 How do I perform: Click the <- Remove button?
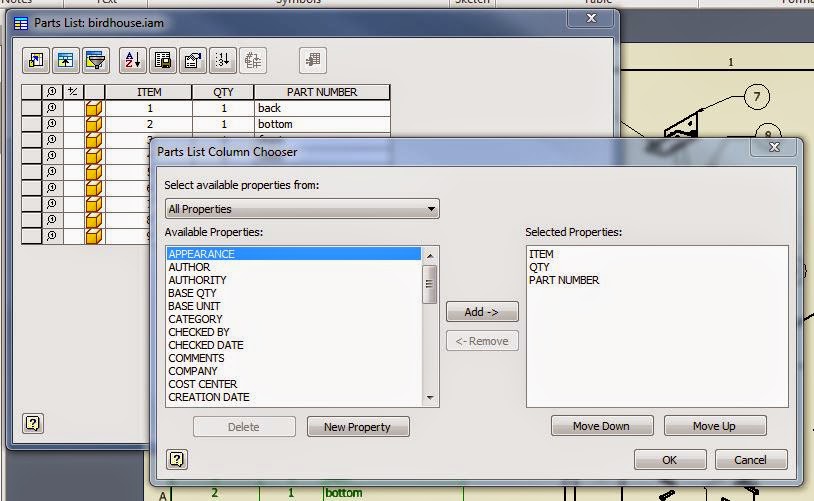pyautogui.click(x=482, y=341)
